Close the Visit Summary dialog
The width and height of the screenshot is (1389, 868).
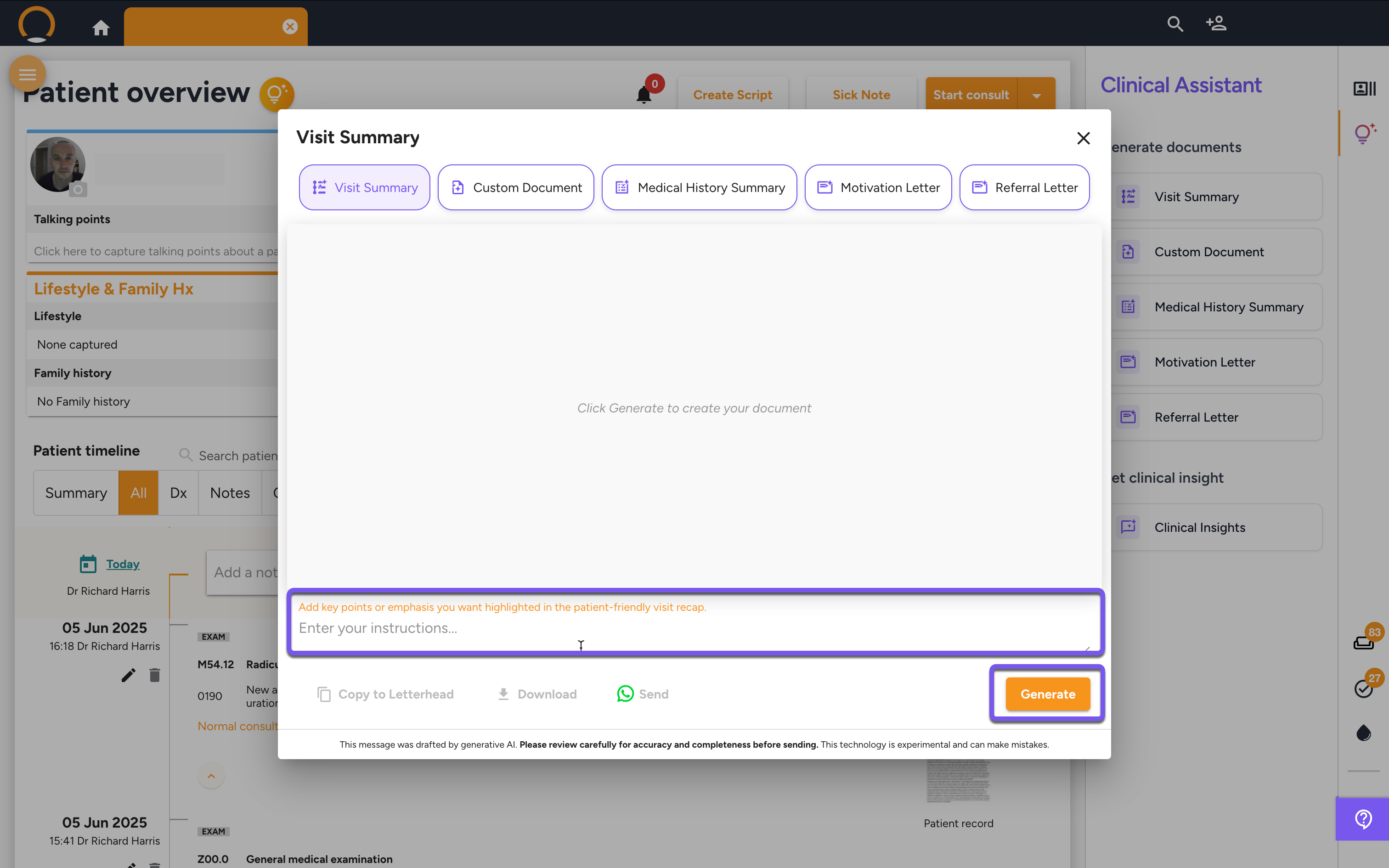(x=1083, y=138)
